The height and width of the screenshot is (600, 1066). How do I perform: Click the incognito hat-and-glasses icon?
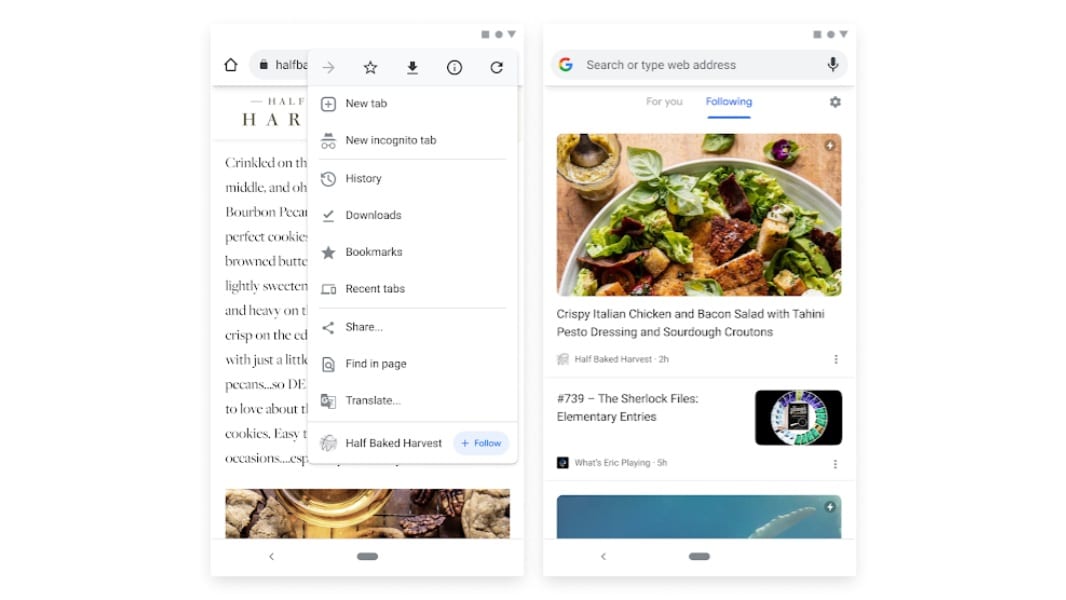tap(328, 141)
